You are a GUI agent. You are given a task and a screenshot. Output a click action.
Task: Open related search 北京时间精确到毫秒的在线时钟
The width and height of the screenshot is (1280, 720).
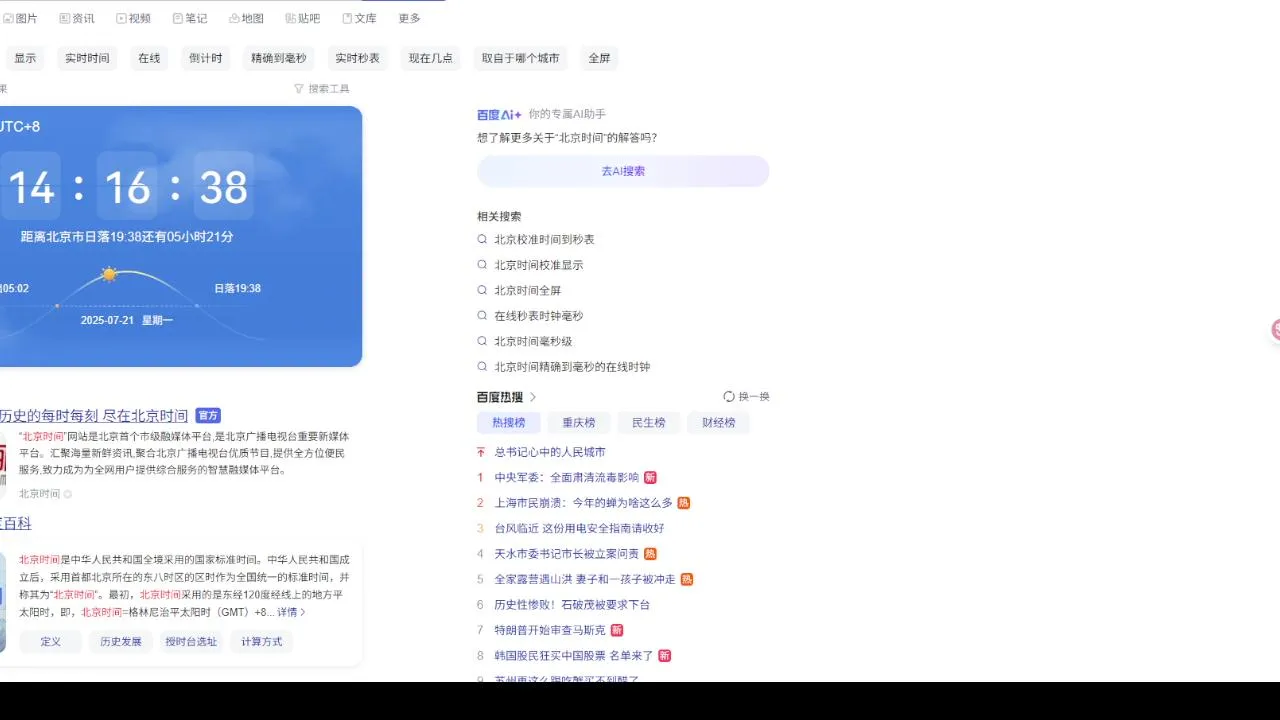572,367
